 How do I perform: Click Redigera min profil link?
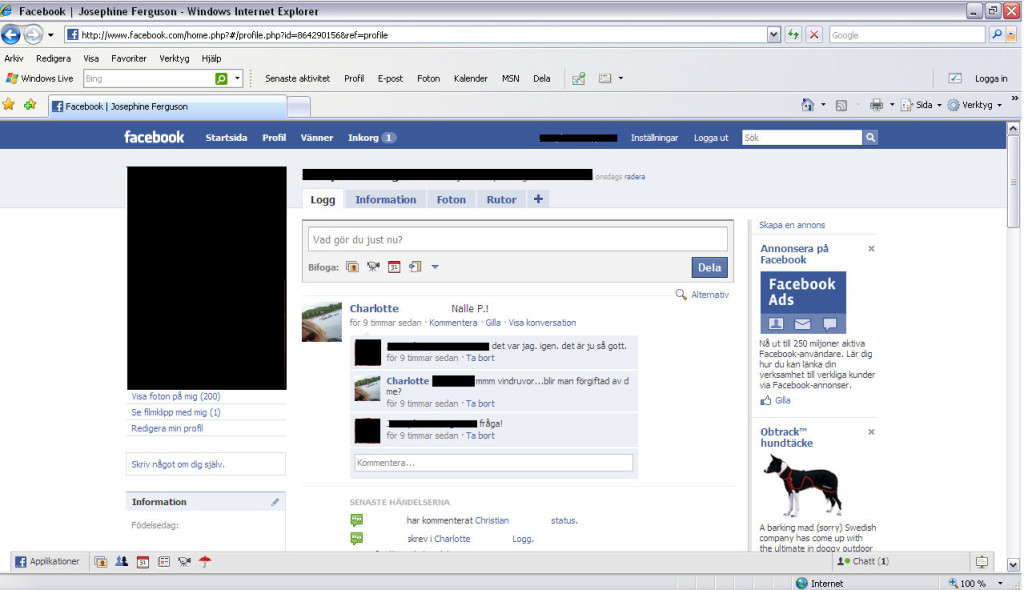pos(167,428)
